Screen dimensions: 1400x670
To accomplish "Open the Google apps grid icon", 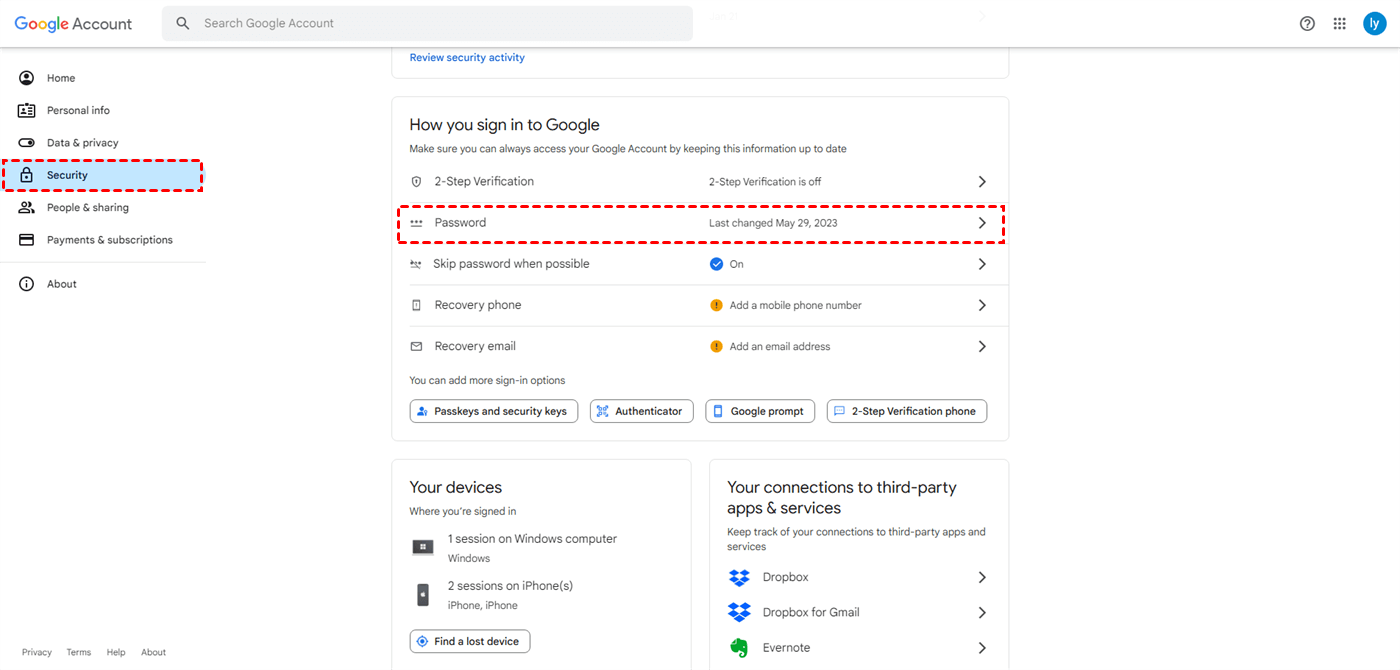I will coord(1340,24).
